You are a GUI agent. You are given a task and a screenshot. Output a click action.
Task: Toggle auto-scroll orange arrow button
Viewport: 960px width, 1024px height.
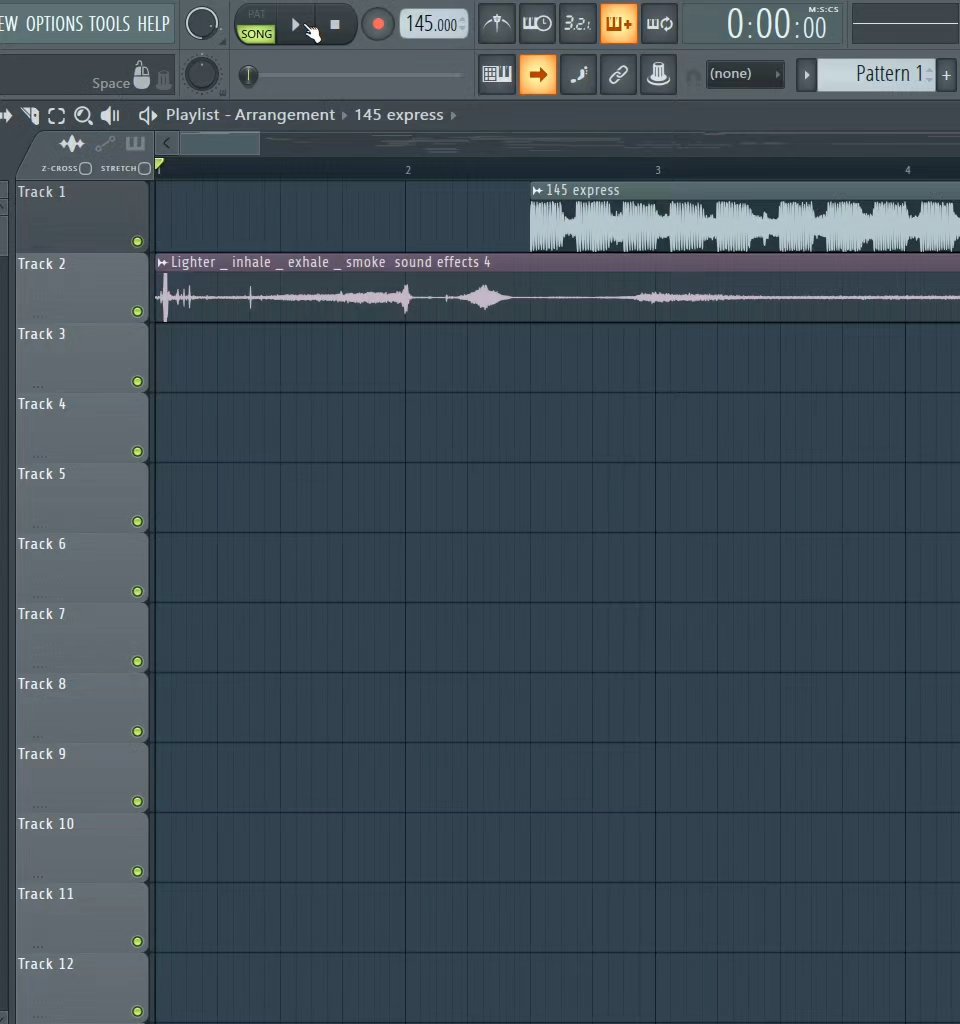point(537,74)
